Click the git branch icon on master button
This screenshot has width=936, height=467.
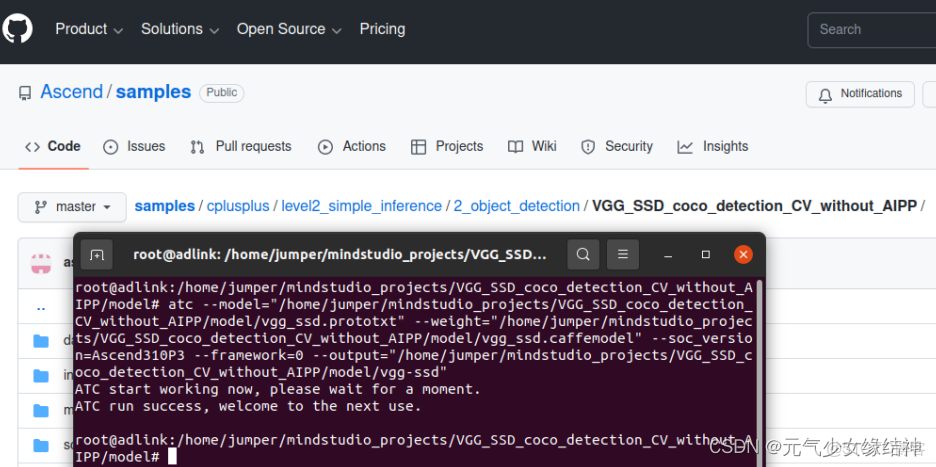coord(41,207)
